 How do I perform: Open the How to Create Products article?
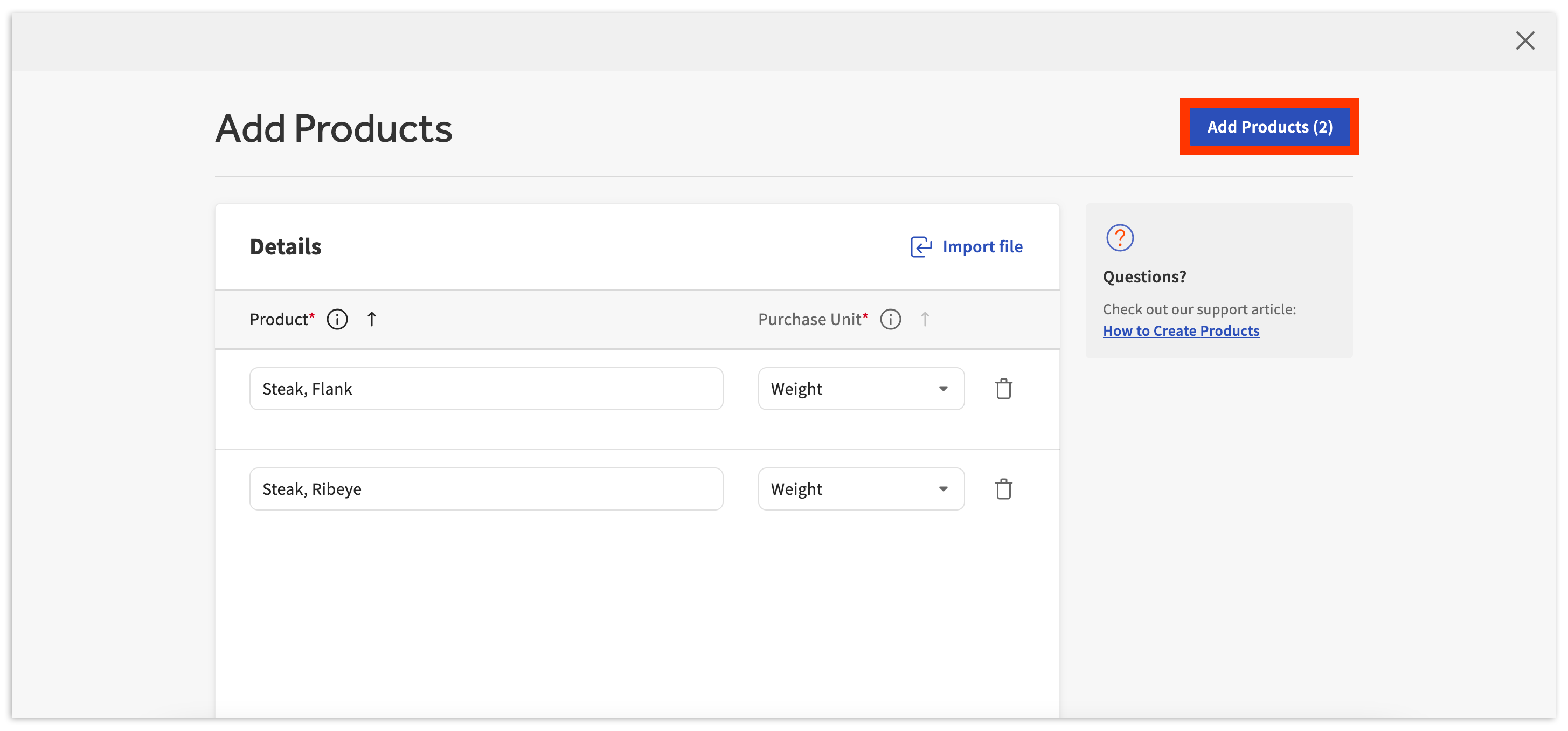[1181, 331]
